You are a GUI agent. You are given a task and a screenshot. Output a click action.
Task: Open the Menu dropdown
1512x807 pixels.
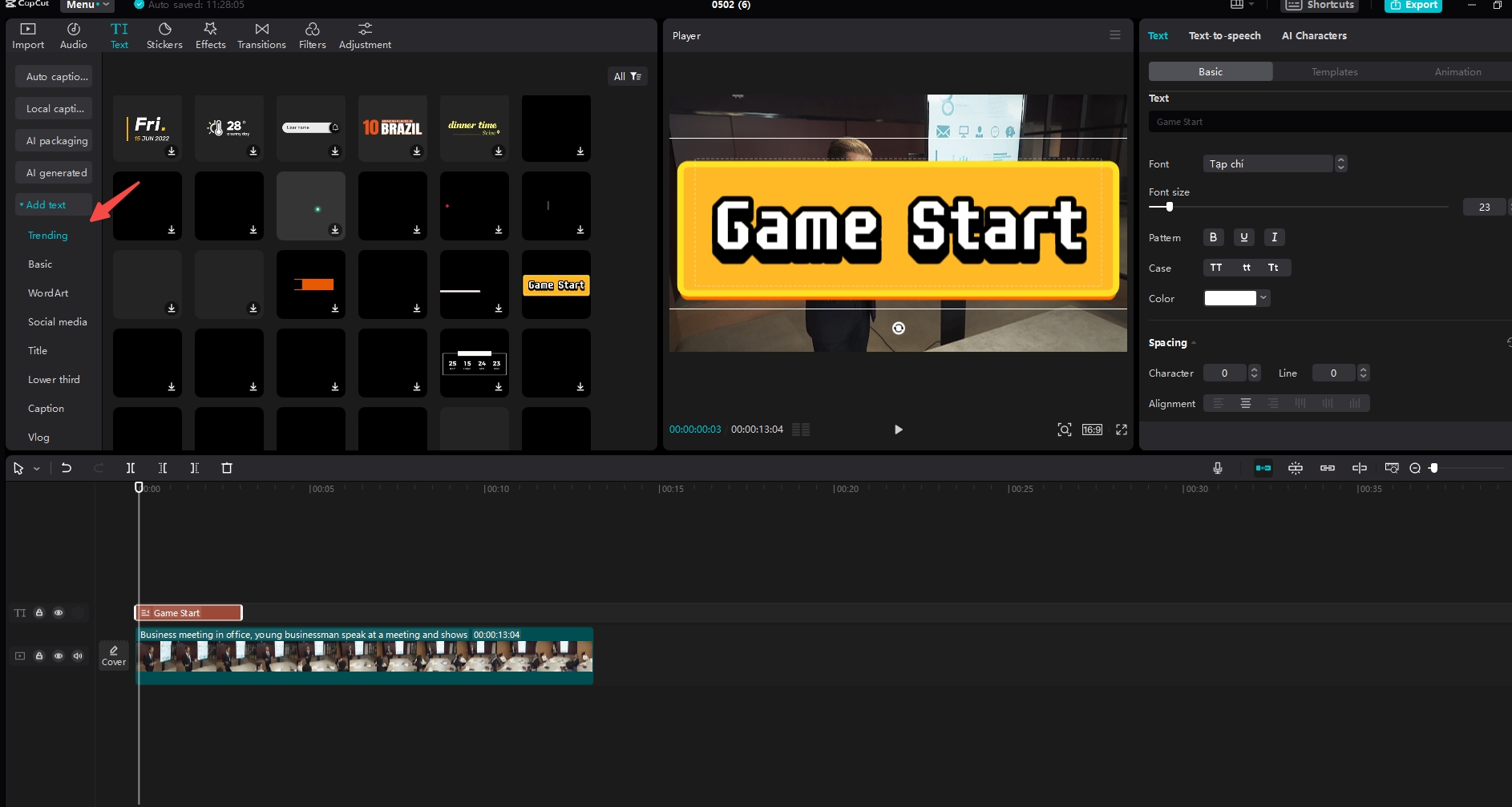(87, 5)
